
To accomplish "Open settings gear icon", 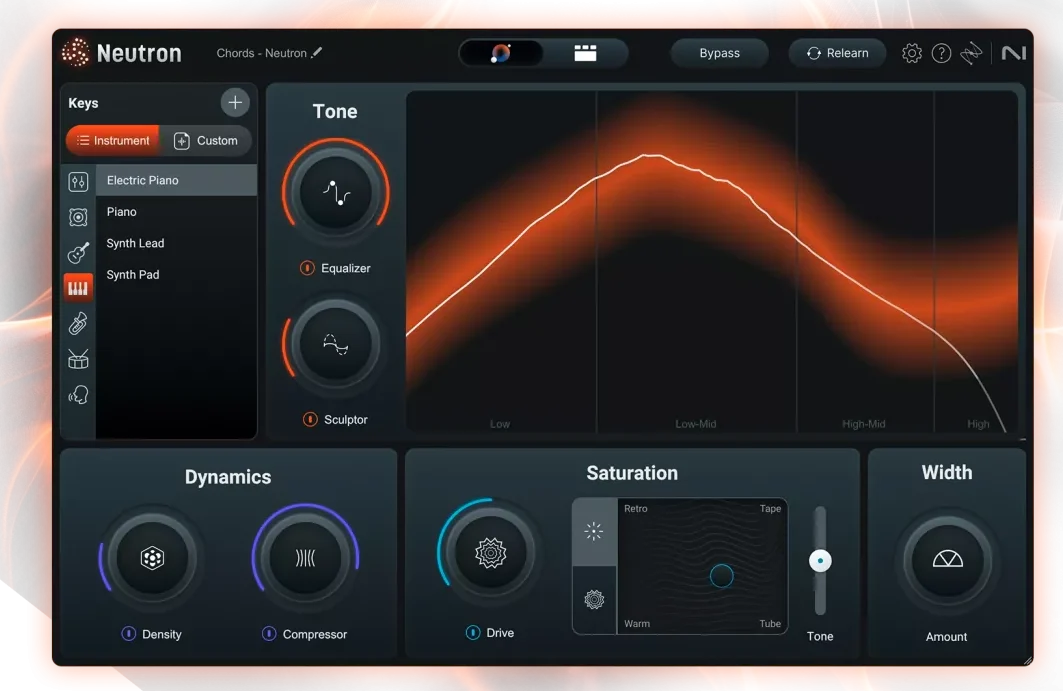I will [x=912, y=53].
